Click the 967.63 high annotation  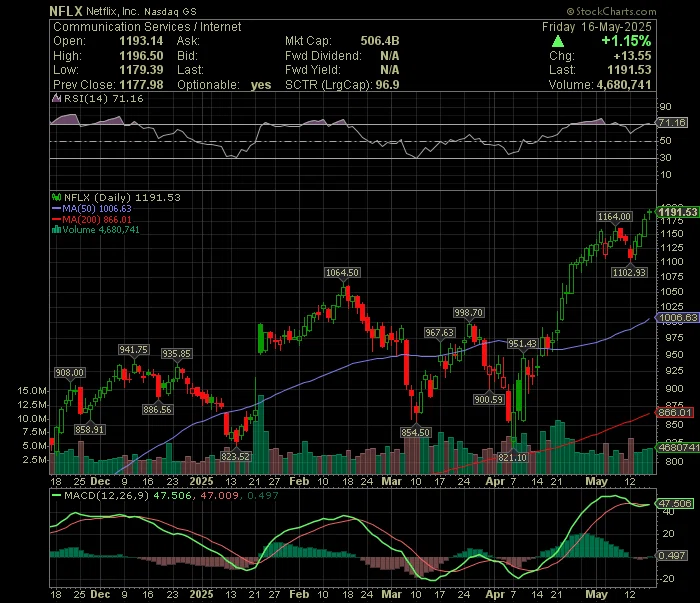pos(439,333)
